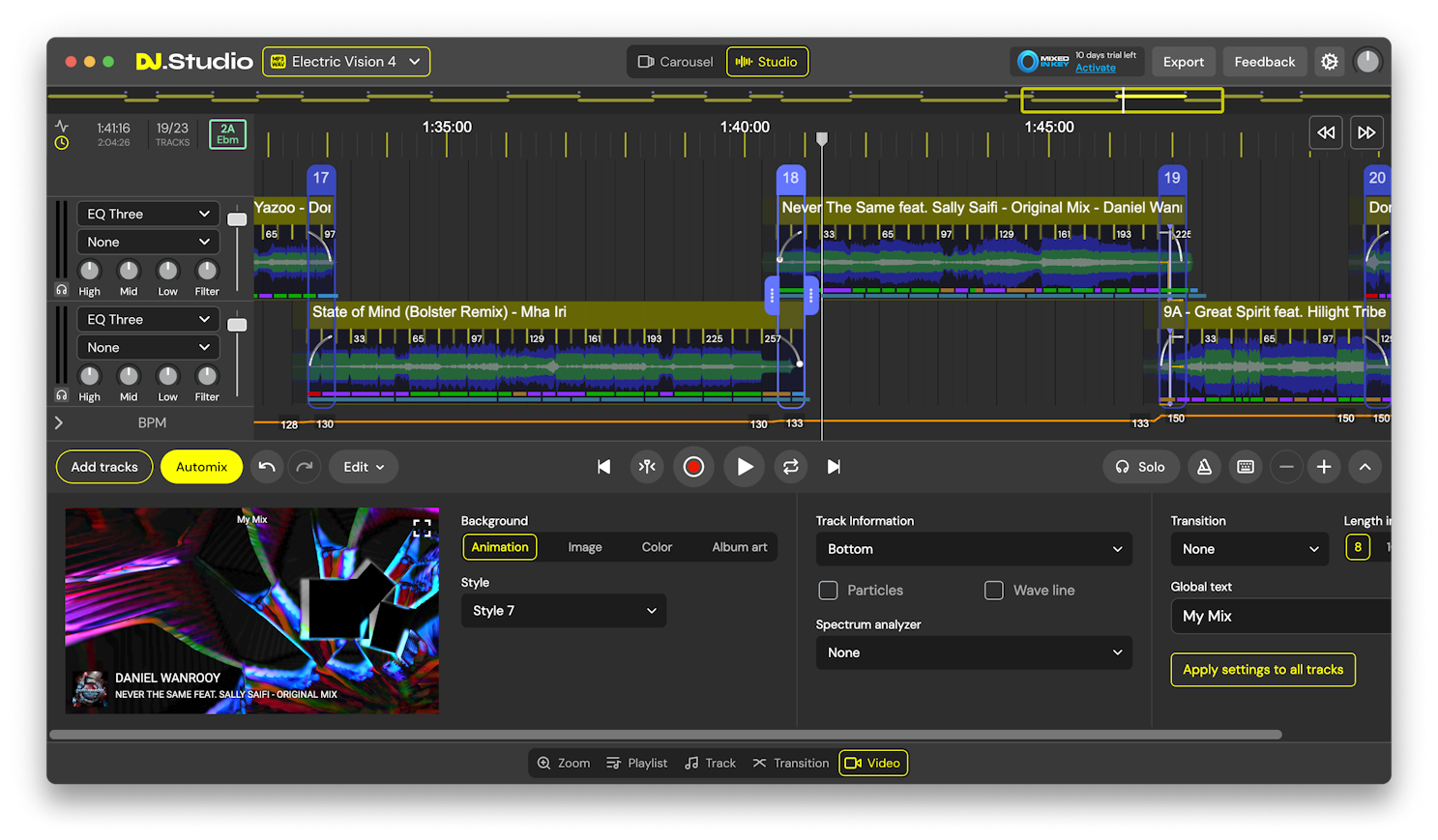1438x840 pixels.
Task: Open the metronome tool
Action: (1204, 467)
